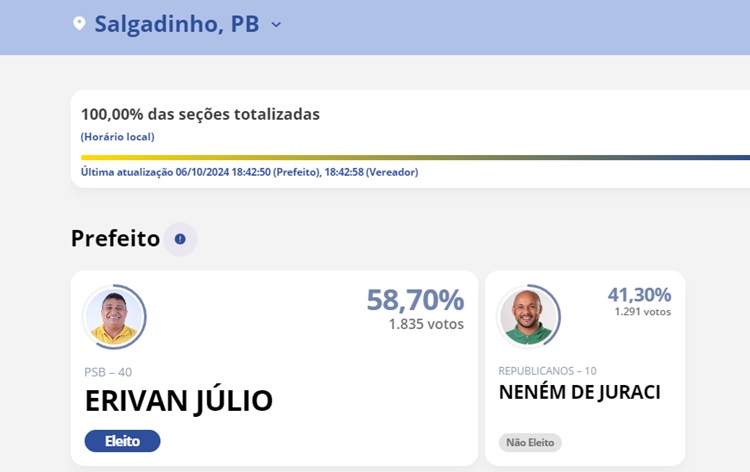Click the sections totalized progress bar

(415, 157)
